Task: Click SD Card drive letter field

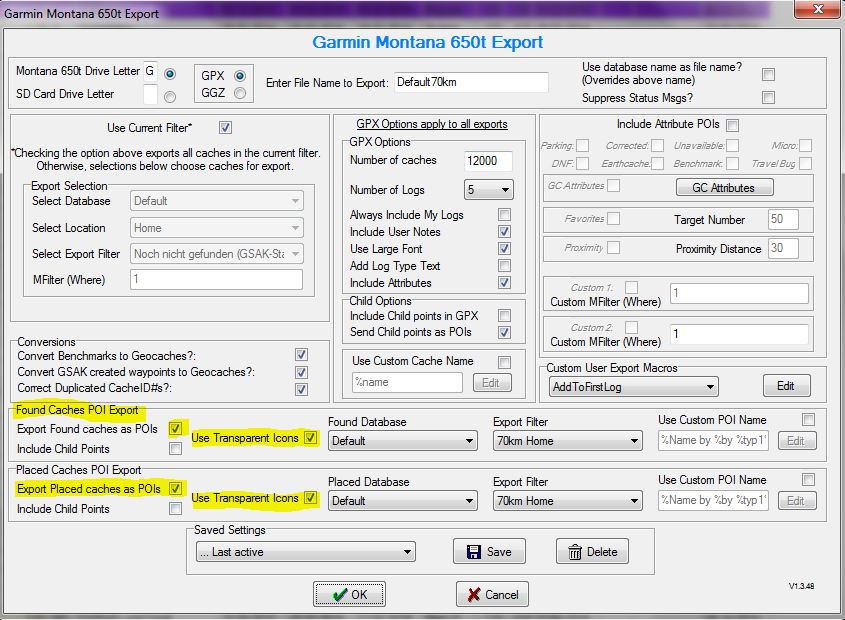Action: pos(150,94)
